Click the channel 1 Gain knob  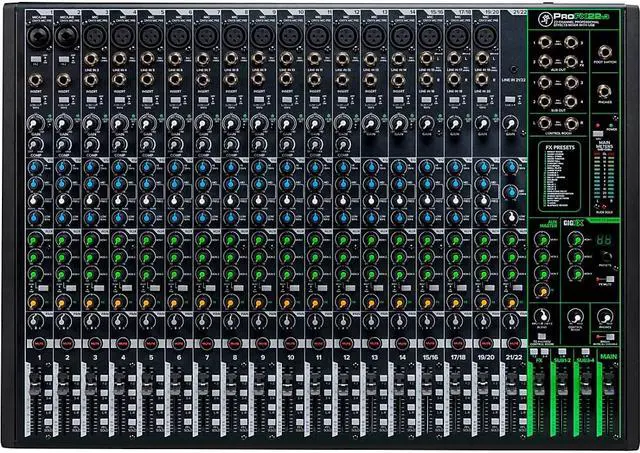(x=36, y=123)
